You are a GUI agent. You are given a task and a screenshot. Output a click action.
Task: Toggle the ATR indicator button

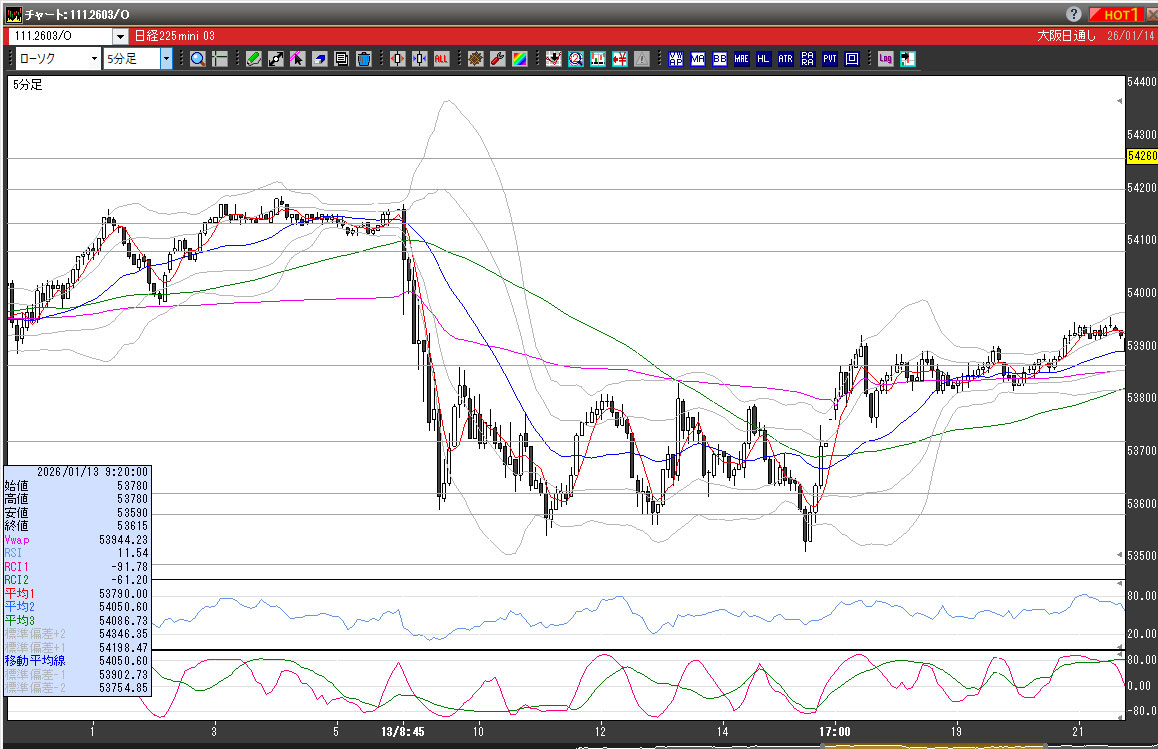click(785, 59)
